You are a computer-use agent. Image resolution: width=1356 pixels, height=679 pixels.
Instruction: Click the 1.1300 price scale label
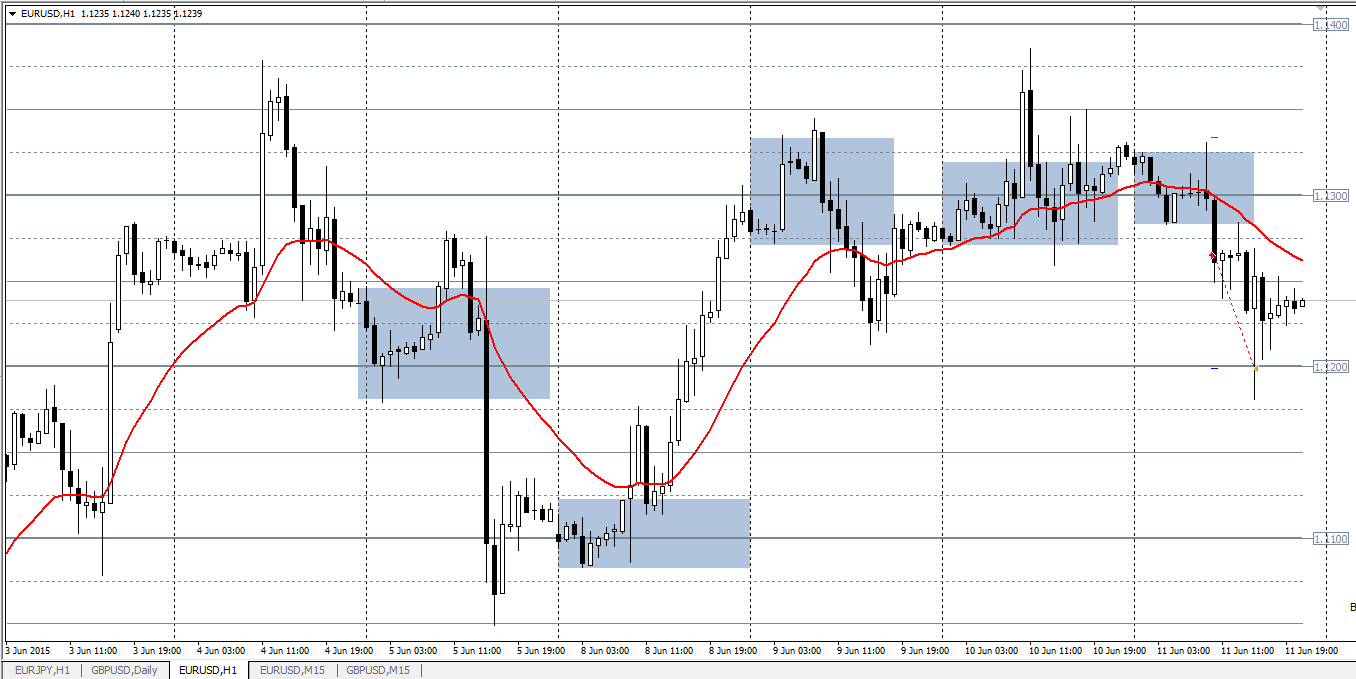(1330, 196)
